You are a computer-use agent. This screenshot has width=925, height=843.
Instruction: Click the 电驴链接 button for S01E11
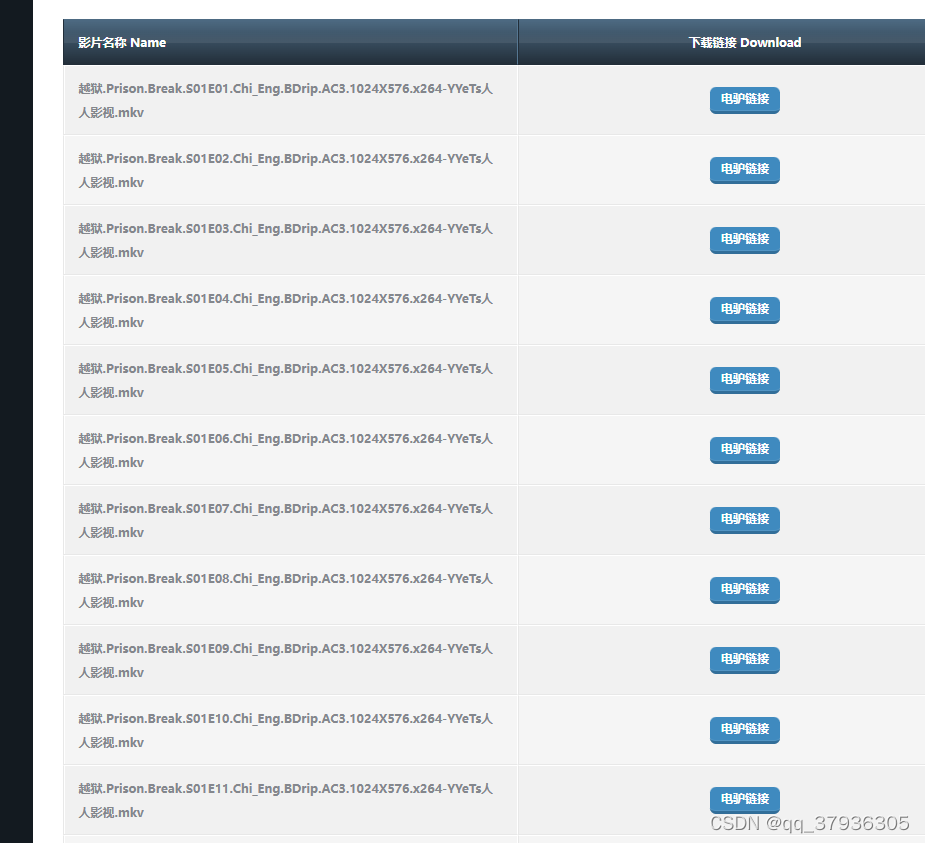click(744, 800)
